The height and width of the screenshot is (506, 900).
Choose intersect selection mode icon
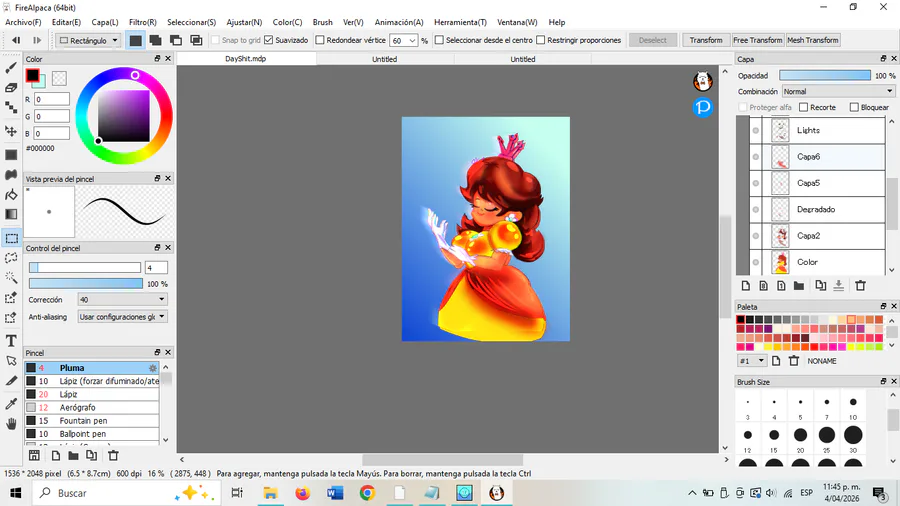196,40
